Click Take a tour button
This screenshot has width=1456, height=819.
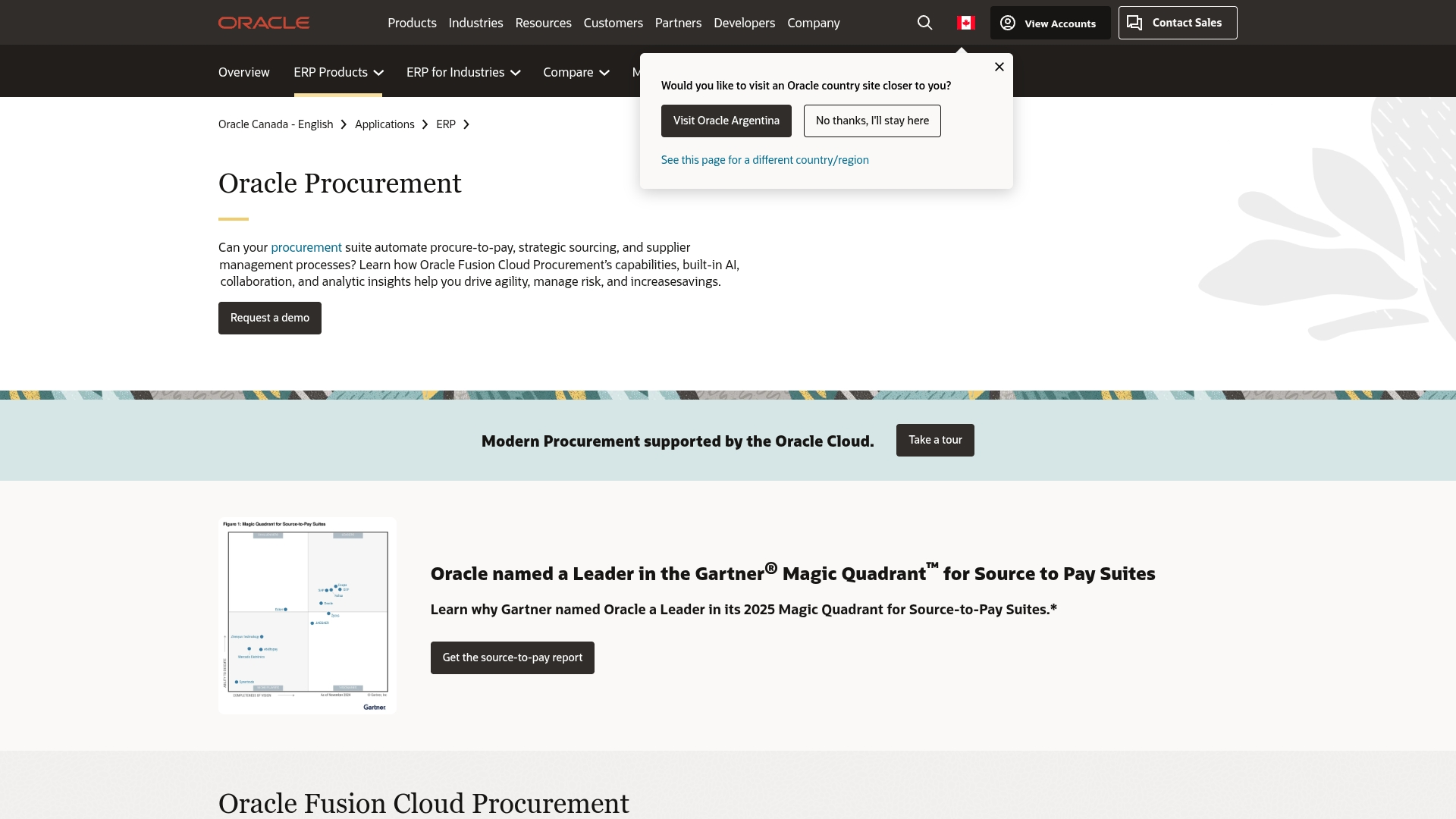coord(935,440)
